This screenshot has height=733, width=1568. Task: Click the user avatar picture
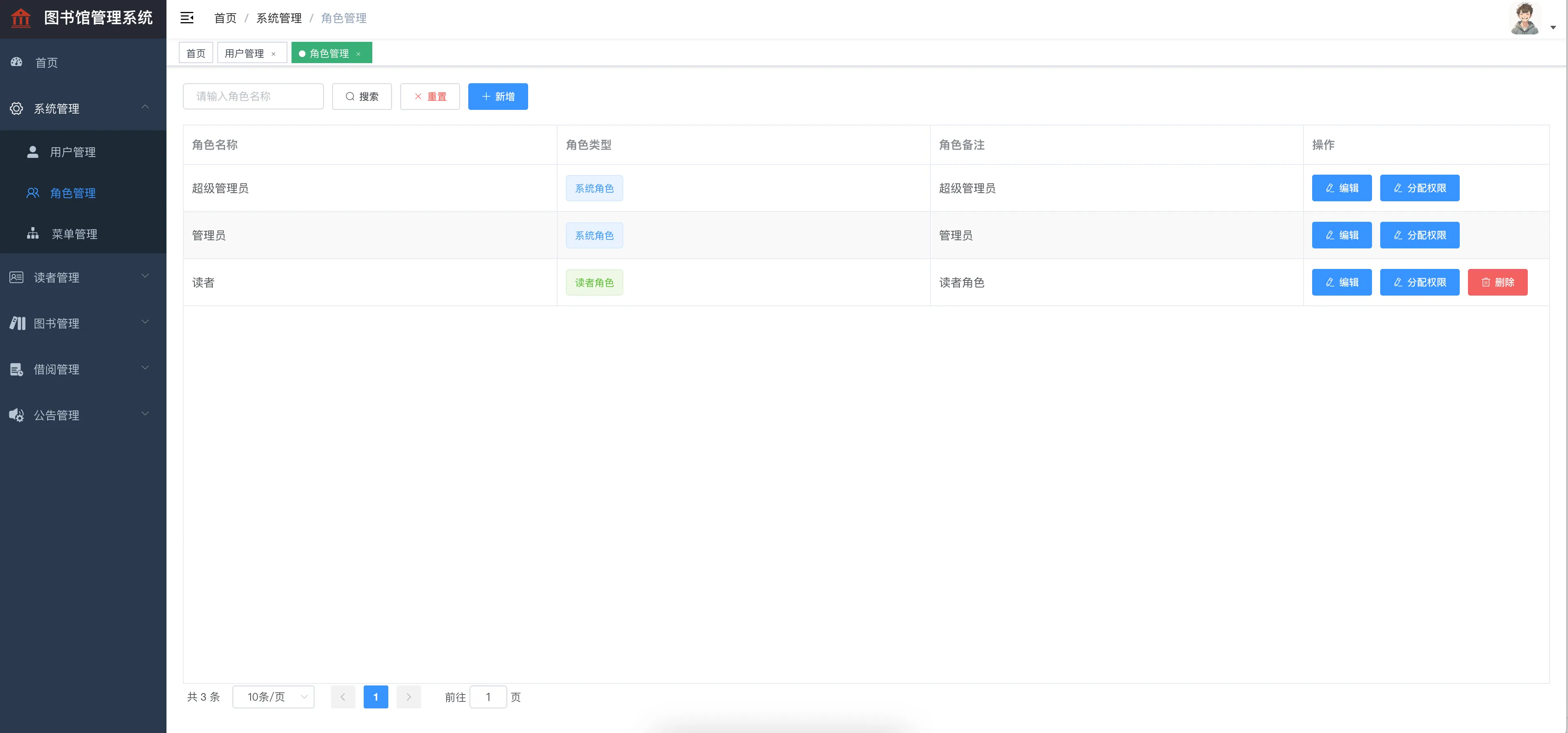[1525, 18]
